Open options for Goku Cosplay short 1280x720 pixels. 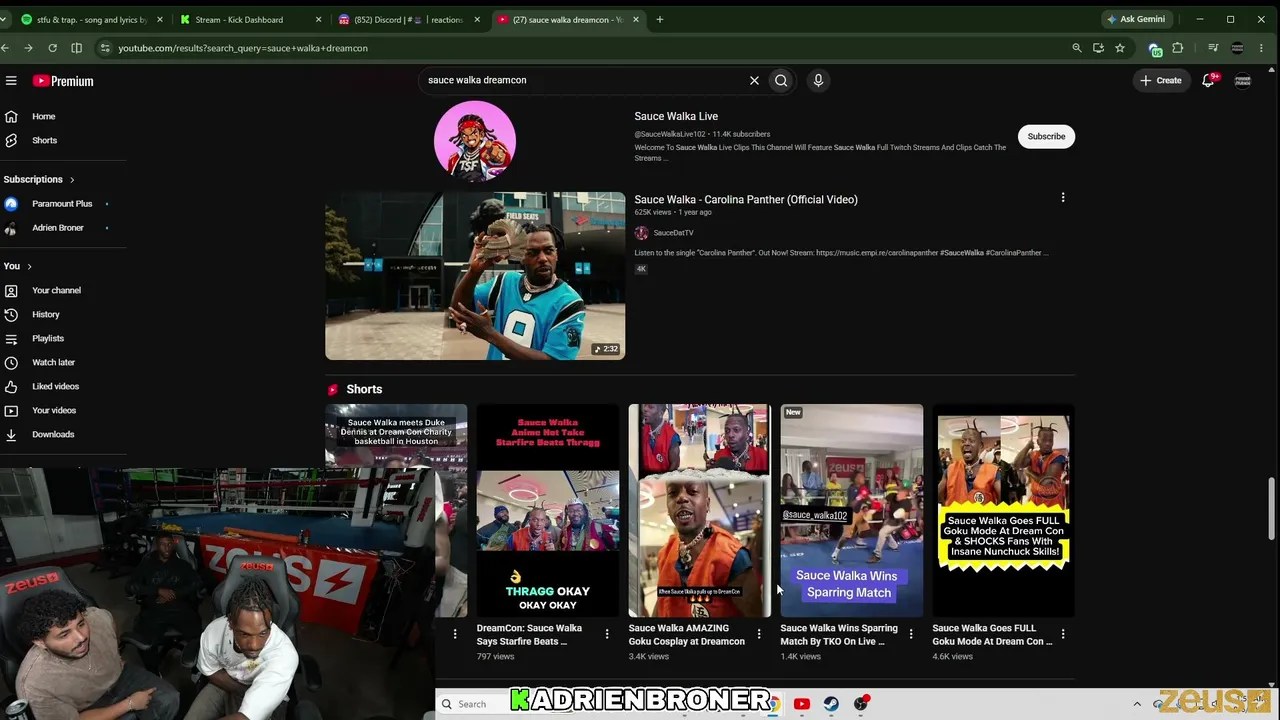(x=759, y=634)
